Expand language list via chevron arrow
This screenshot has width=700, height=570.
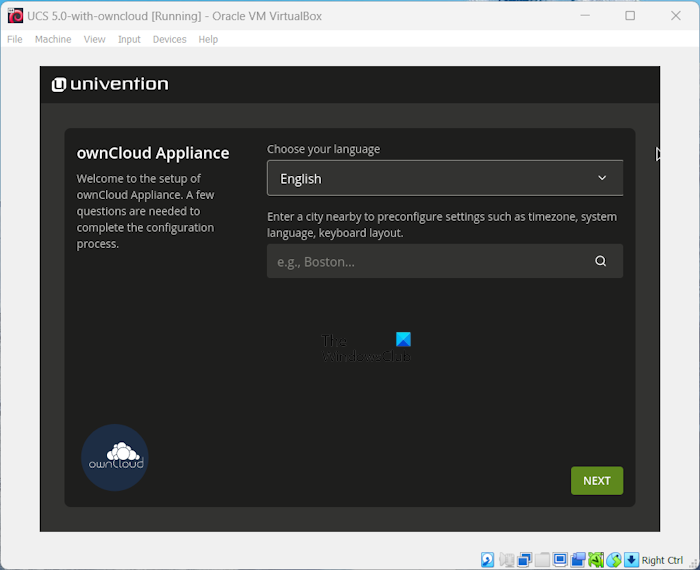602,178
